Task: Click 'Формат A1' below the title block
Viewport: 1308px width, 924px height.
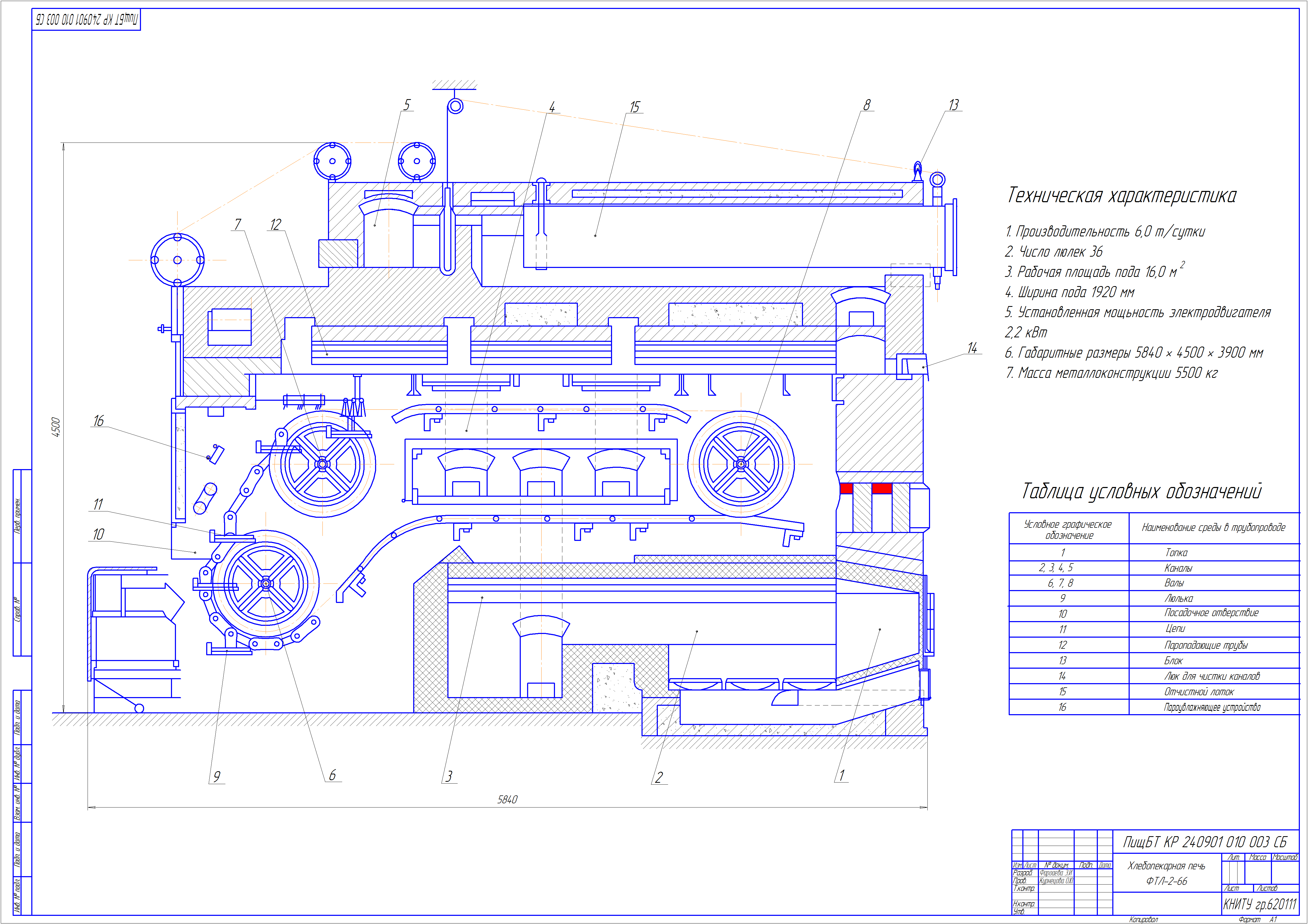Action: (1258, 920)
